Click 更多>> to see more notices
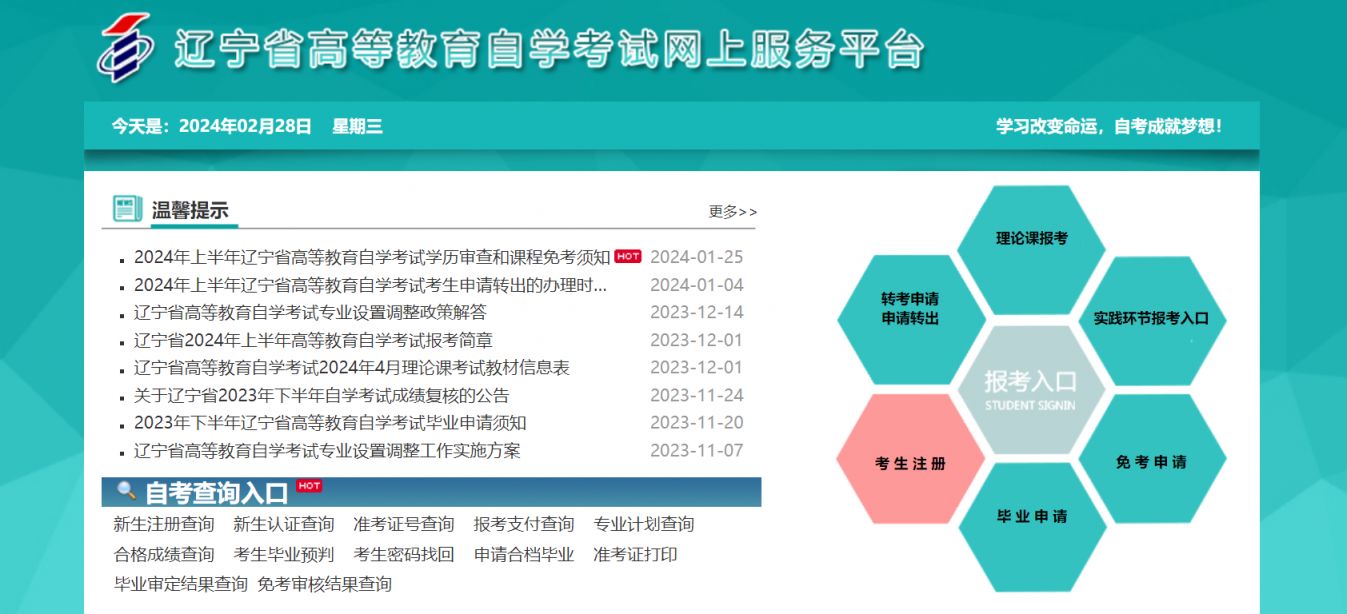Image resolution: width=1347 pixels, height=614 pixels. click(x=733, y=212)
